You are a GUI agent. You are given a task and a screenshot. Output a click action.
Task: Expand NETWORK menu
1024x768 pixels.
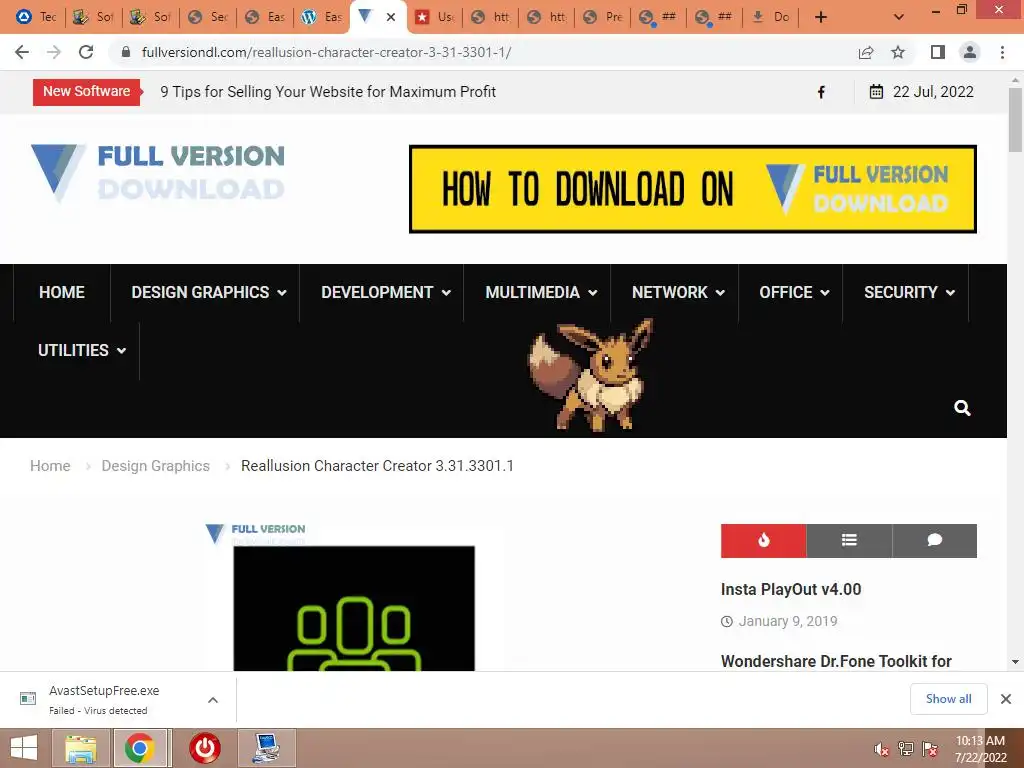[x=678, y=292]
